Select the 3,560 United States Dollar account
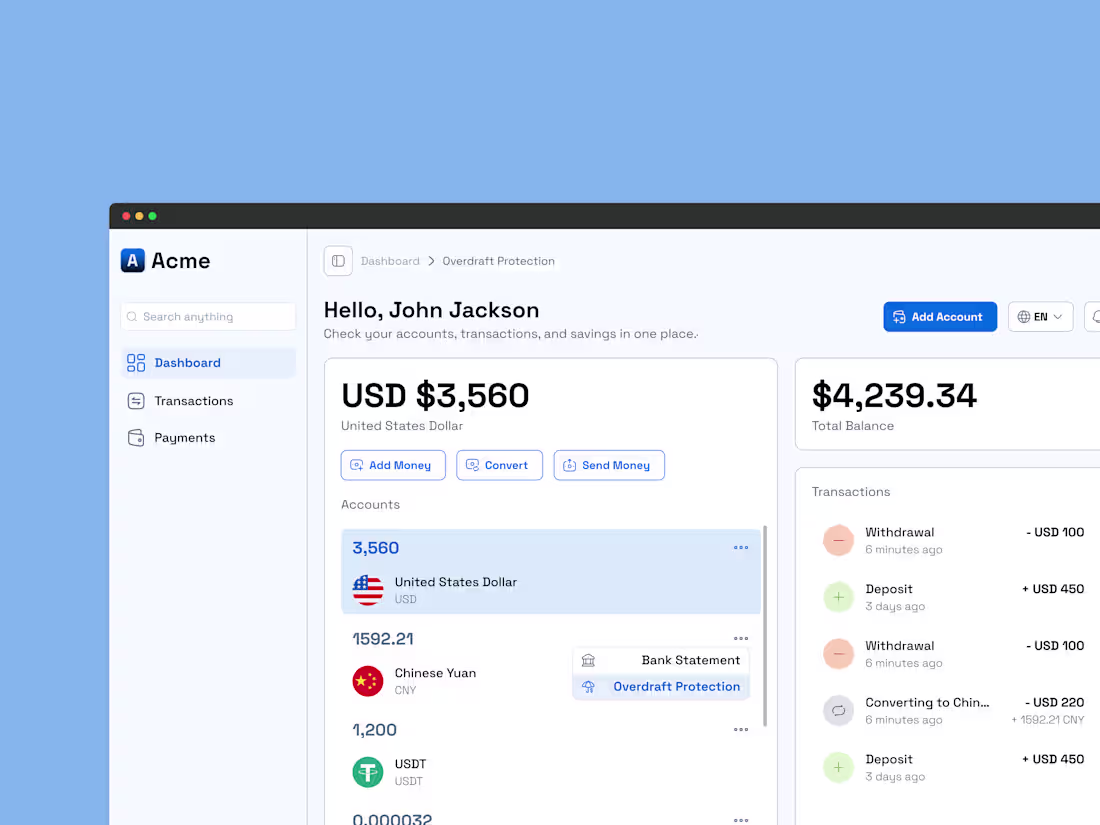This screenshot has width=1100, height=825. (551, 572)
